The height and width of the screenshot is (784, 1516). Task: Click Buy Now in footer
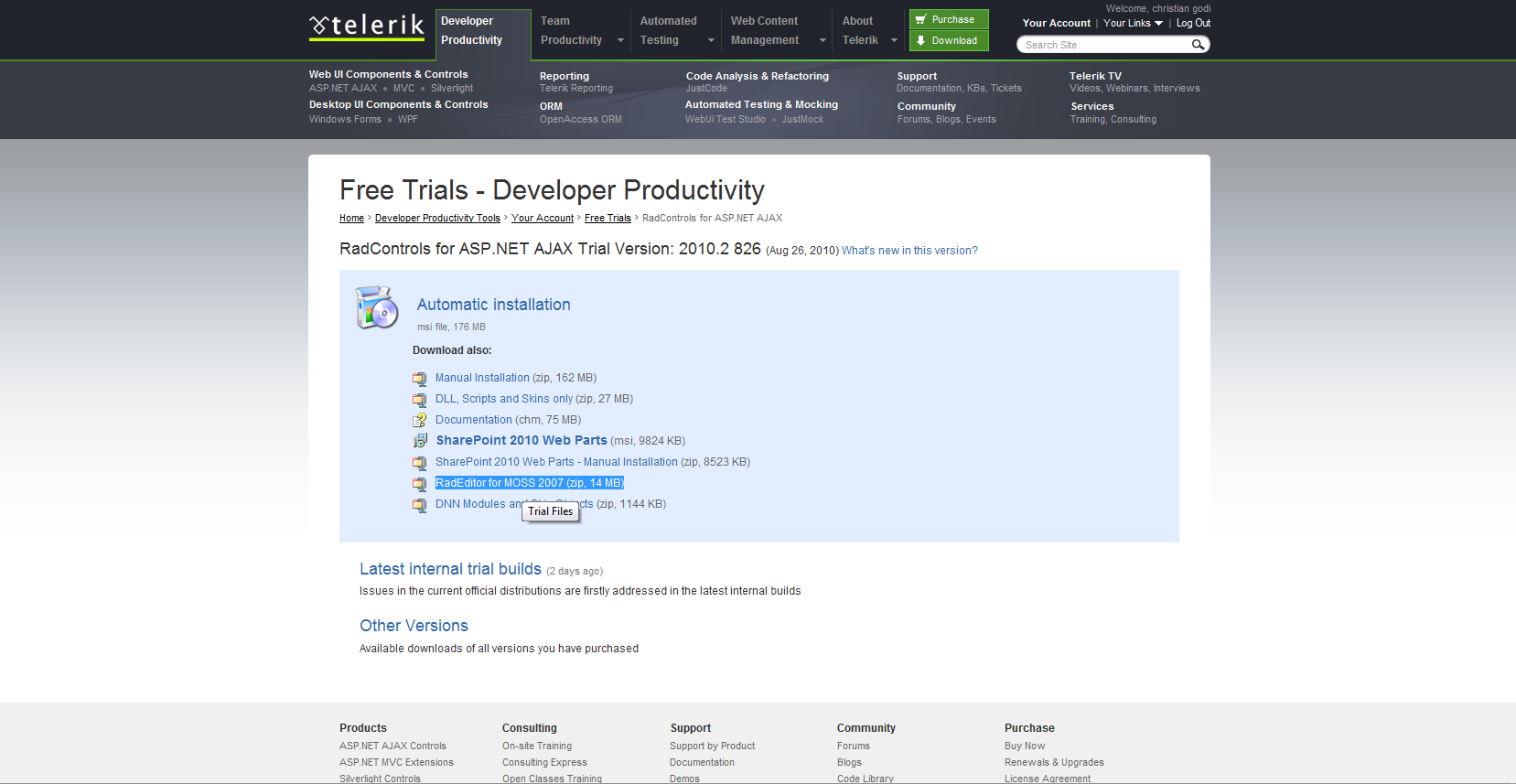coord(1025,746)
